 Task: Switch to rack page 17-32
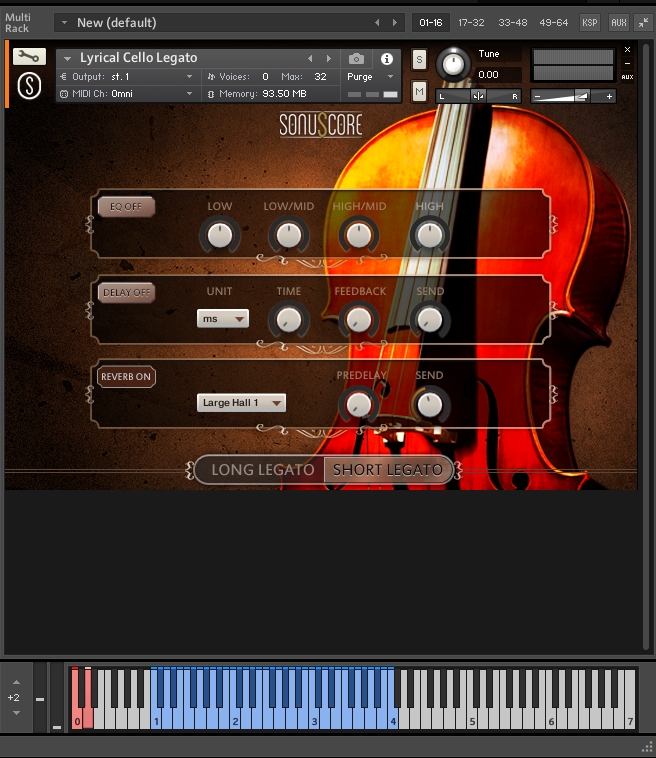[471, 23]
